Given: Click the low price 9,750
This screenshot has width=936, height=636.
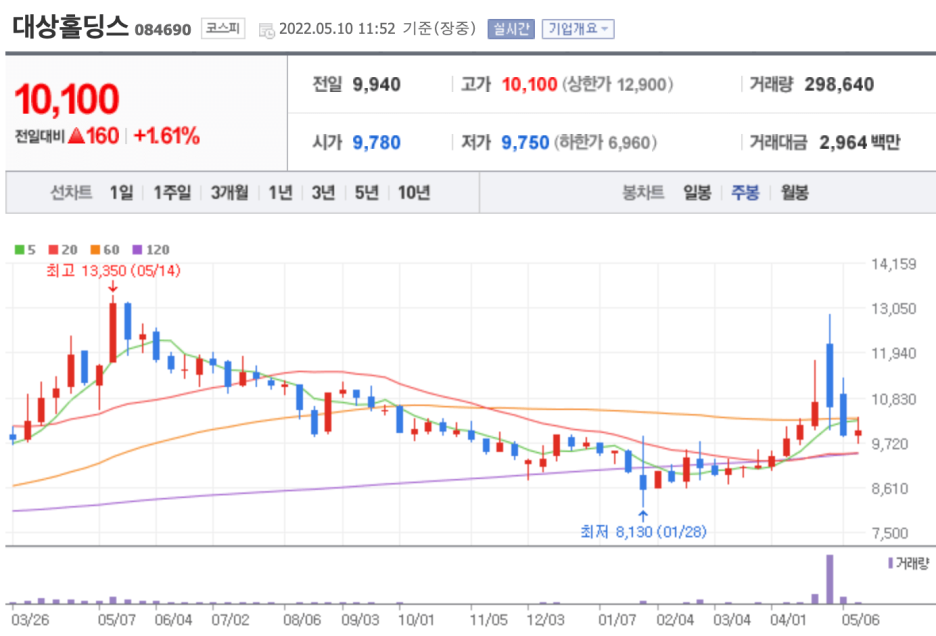Looking at the screenshot, I should point(525,143).
